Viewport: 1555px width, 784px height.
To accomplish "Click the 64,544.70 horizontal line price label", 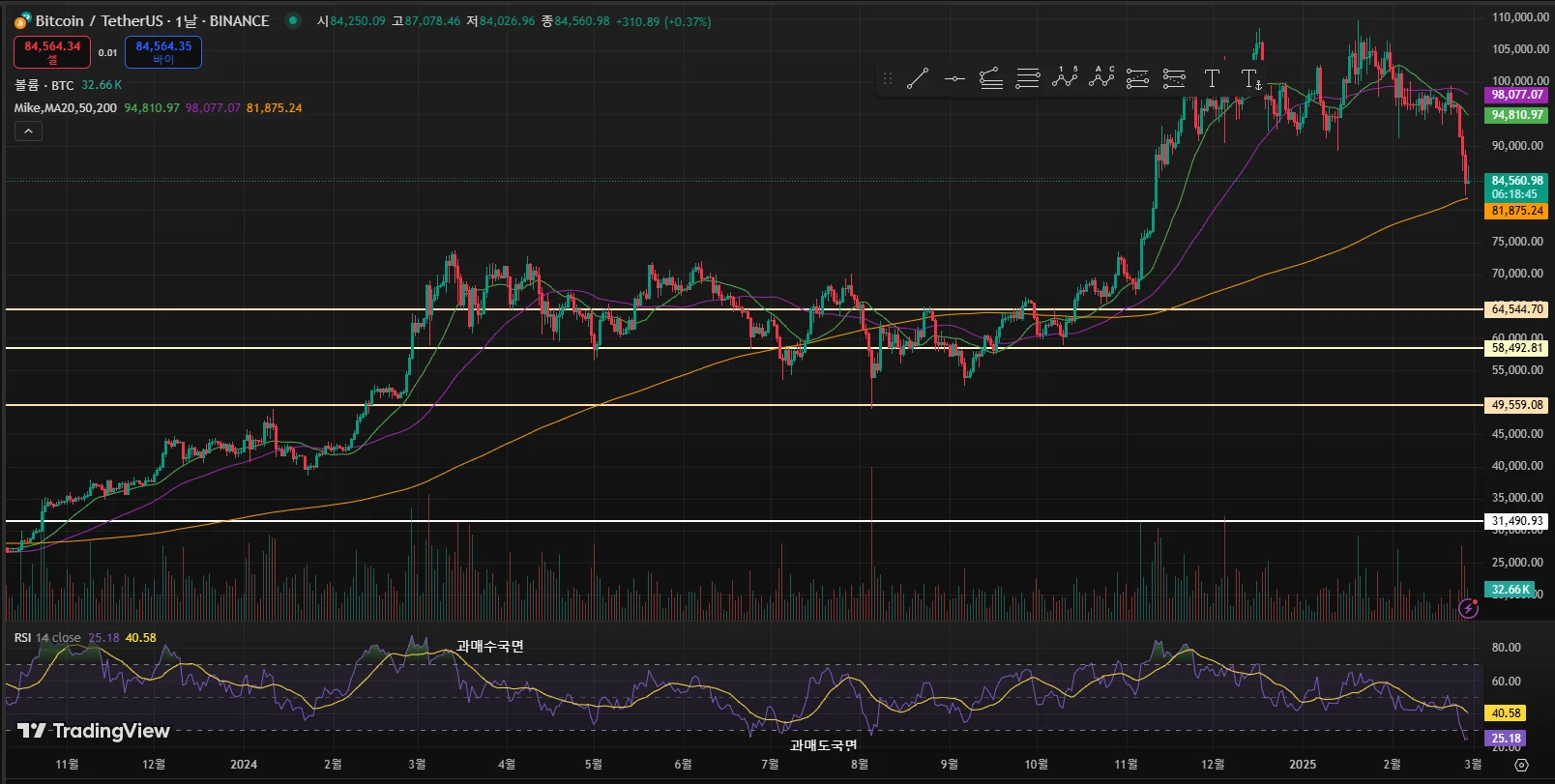I will pos(1517,309).
